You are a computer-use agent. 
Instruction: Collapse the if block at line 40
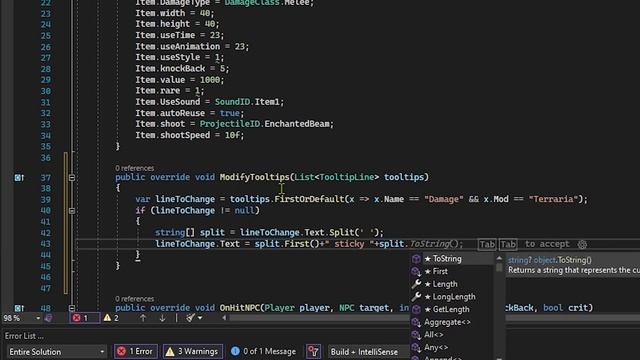click(x=72, y=211)
